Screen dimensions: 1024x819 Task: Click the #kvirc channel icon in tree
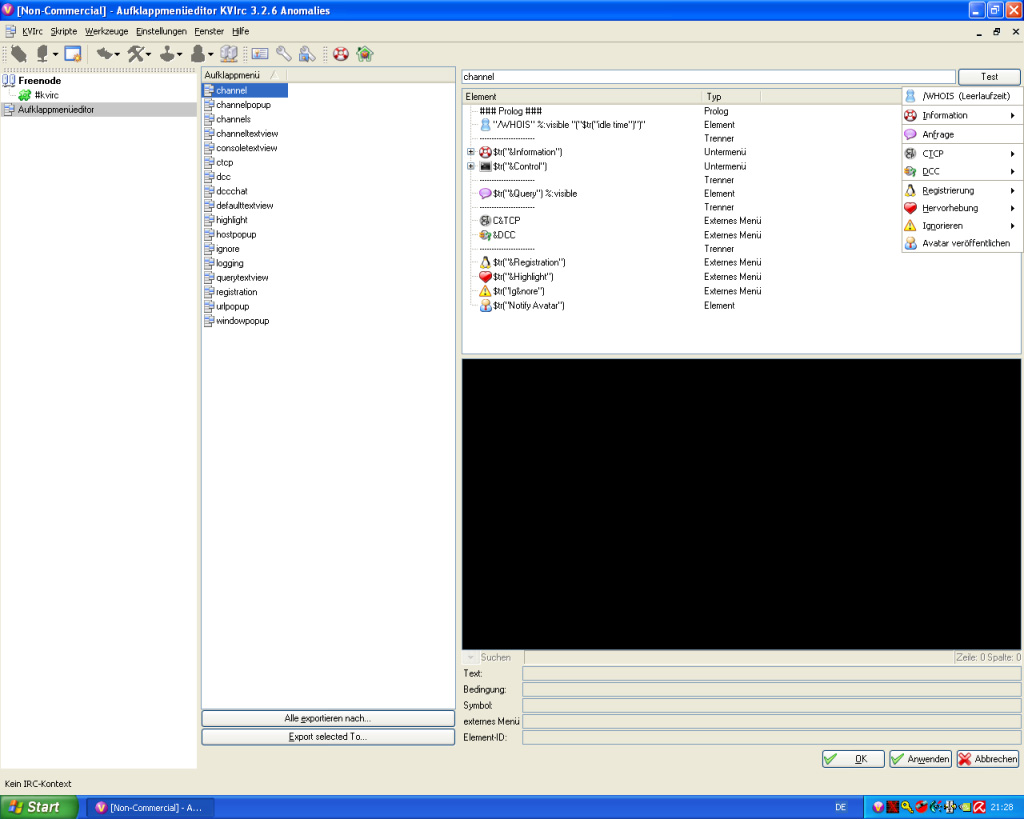(x=25, y=95)
